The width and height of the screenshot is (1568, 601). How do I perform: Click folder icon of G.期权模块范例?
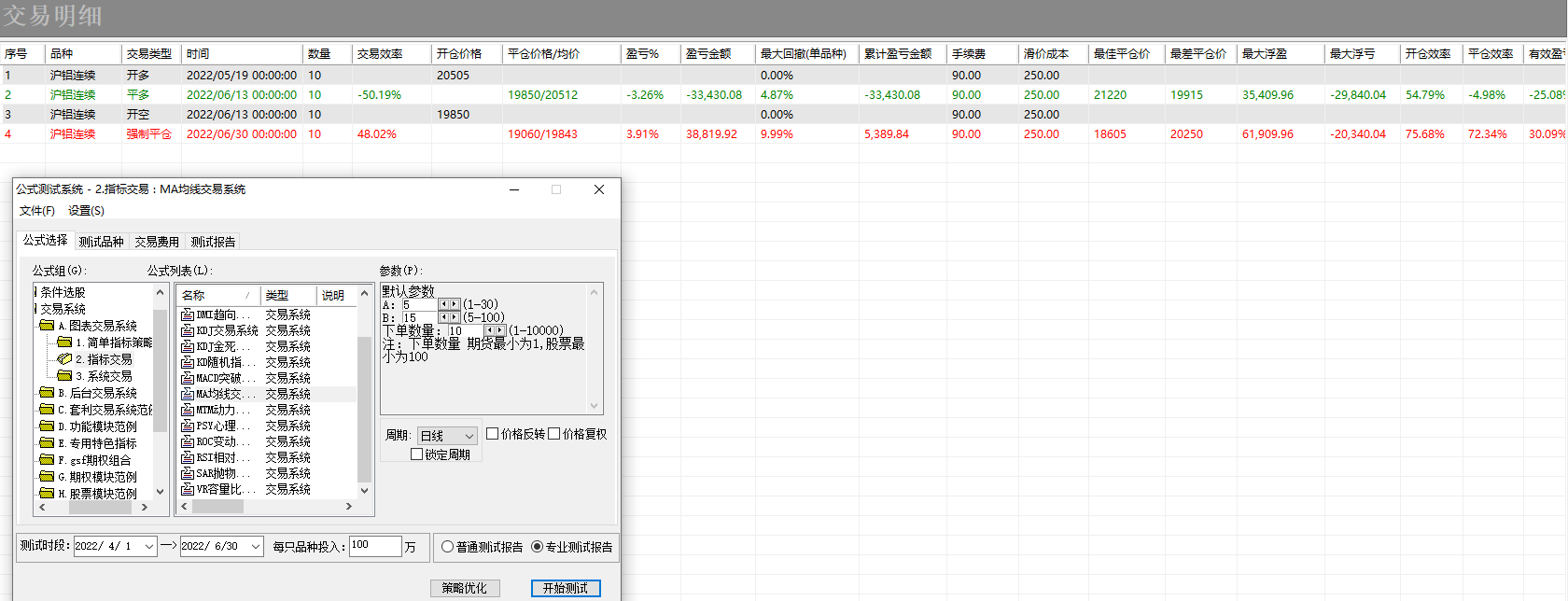pos(47,477)
